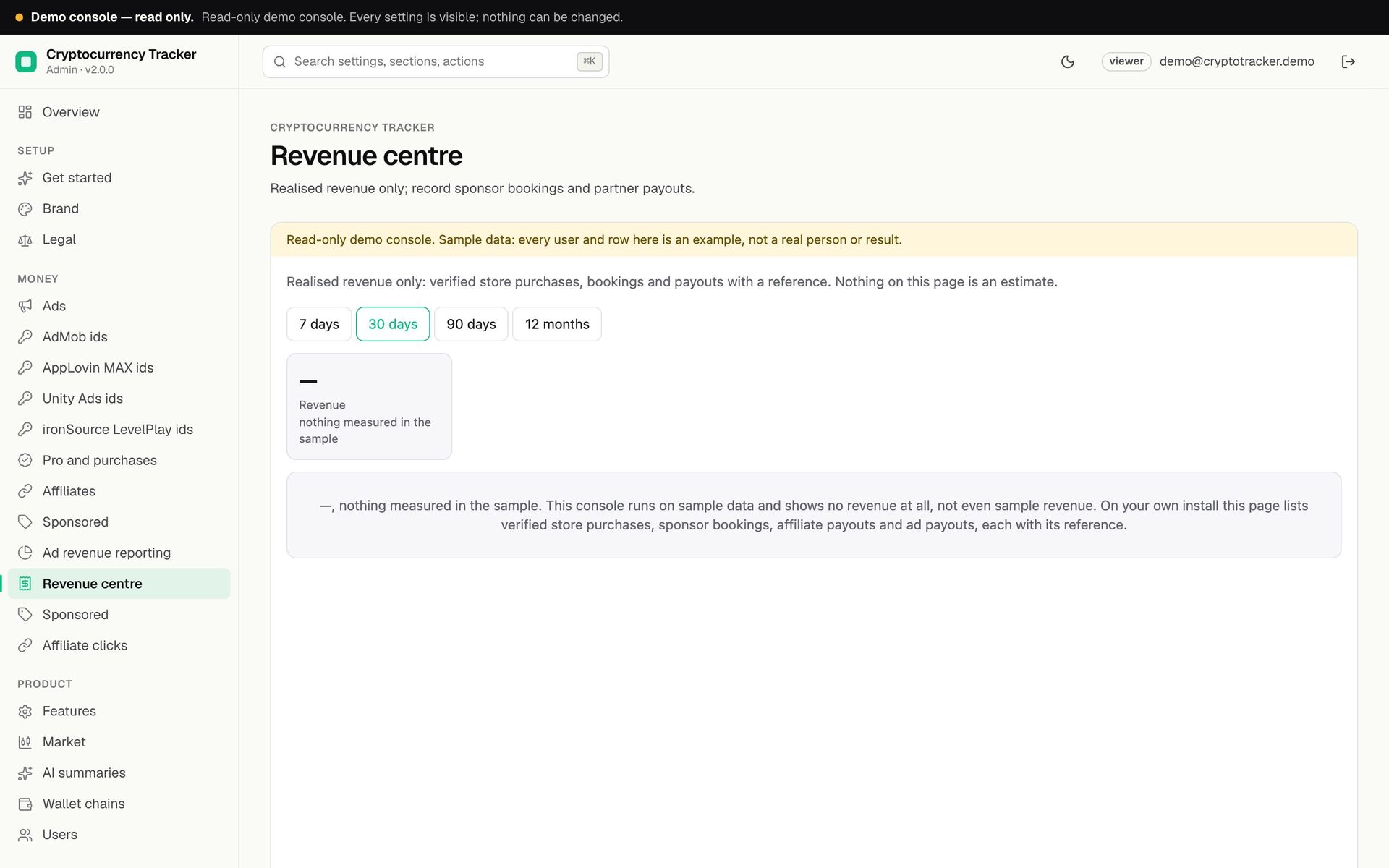This screenshot has height=868, width=1389.
Task: Select the 30 days range
Action: tap(393, 324)
